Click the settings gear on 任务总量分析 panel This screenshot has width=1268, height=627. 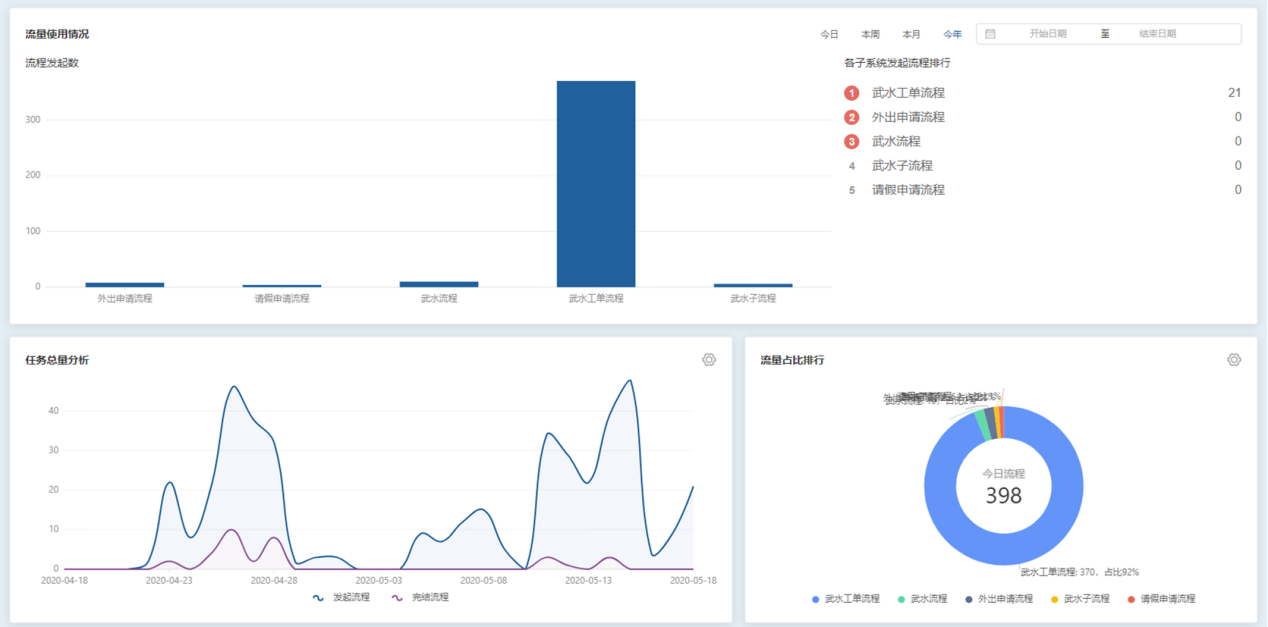(x=709, y=359)
